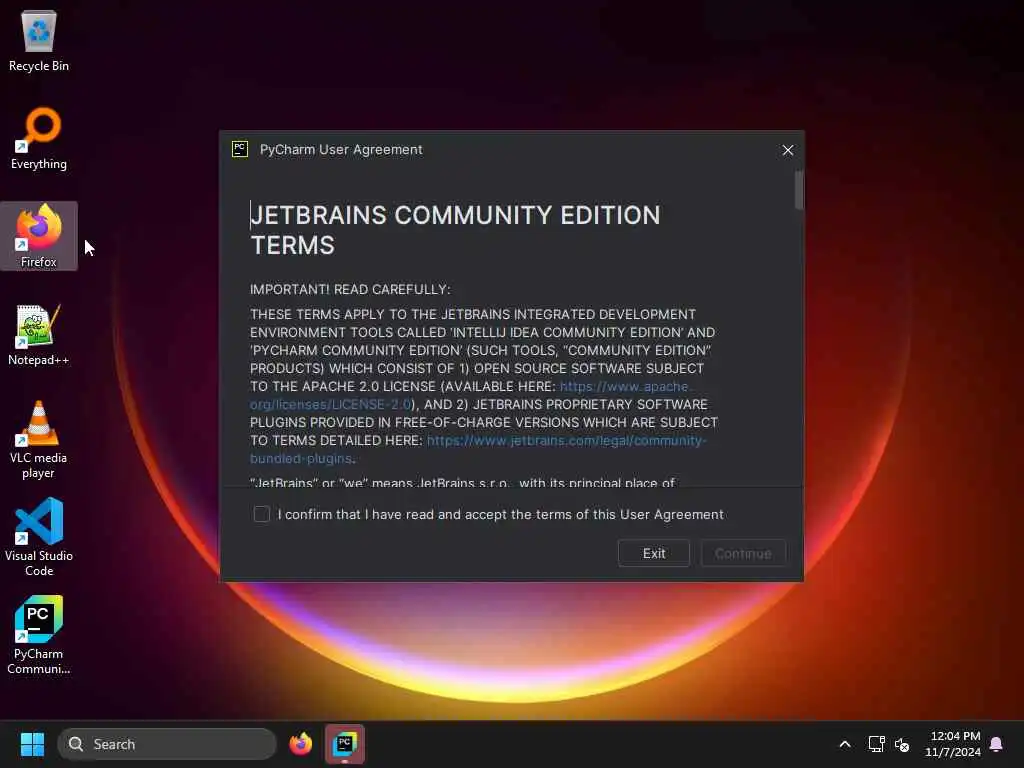Click the muted volume tray icon
Screen dimensions: 1024x768
pyautogui.click(x=902, y=744)
